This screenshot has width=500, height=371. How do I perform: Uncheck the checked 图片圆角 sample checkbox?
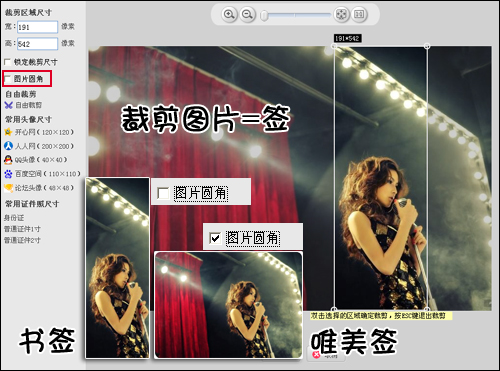click(215, 238)
